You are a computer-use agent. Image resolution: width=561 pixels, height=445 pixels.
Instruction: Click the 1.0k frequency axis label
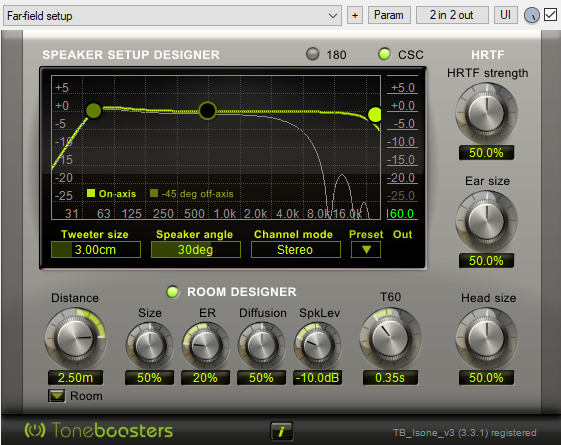[x=225, y=214]
